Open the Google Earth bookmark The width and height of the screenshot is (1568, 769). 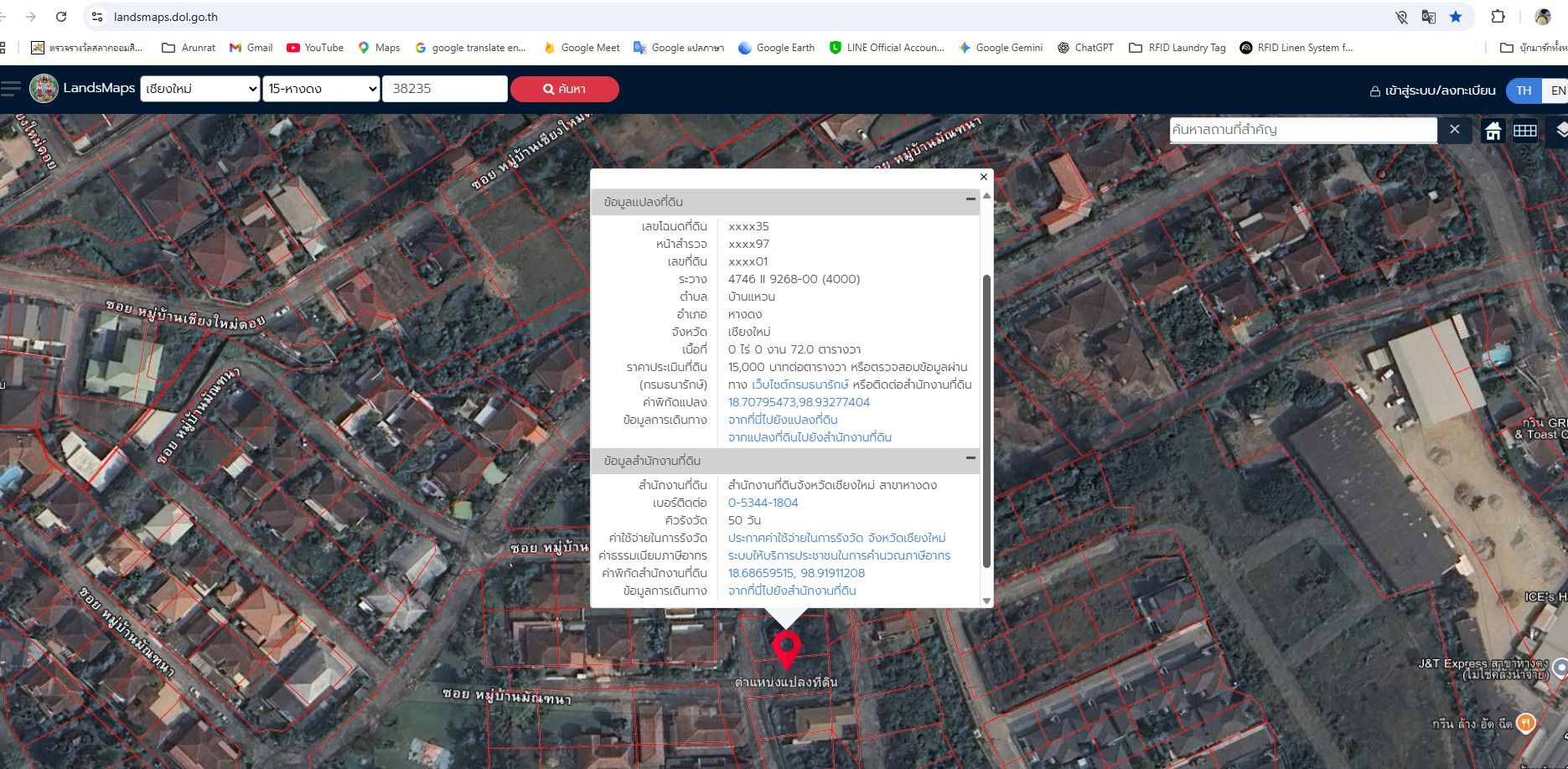[776, 48]
